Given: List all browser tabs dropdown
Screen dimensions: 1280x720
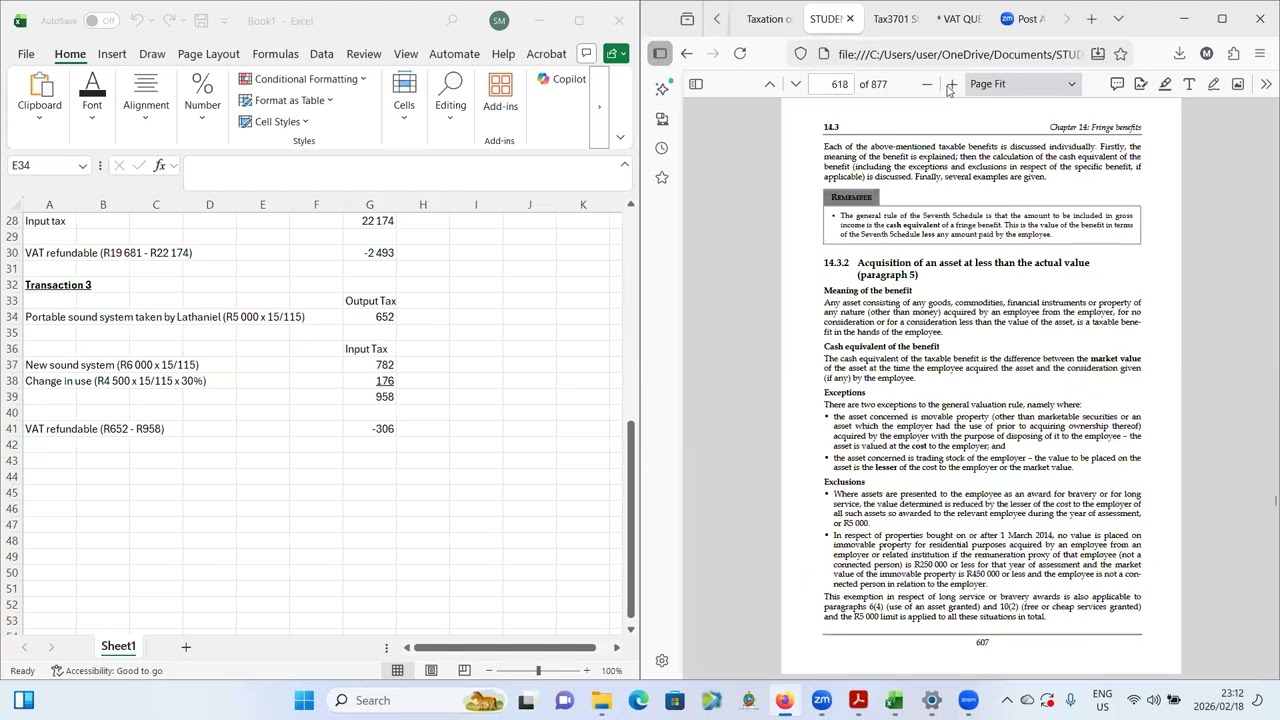Looking at the screenshot, I should pyautogui.click(x=1118, y=19).
